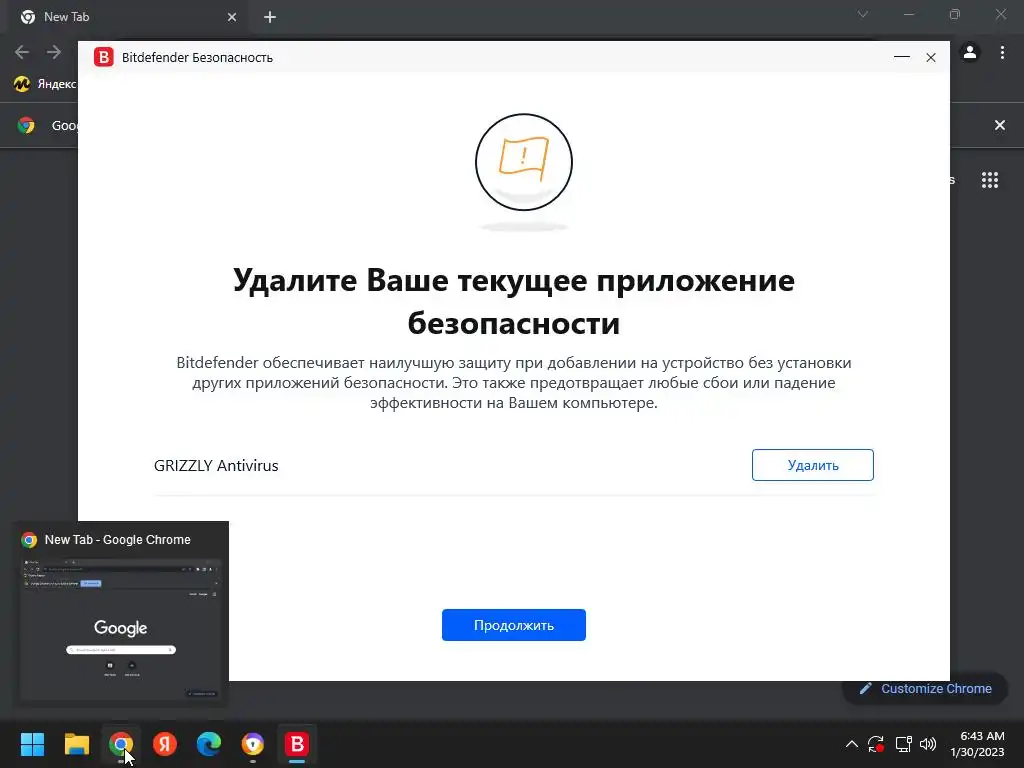Click the blue Продолжить button
The width and height of the screenshot is (1024, 768).
pyautogui.click(x=513, y=625)
